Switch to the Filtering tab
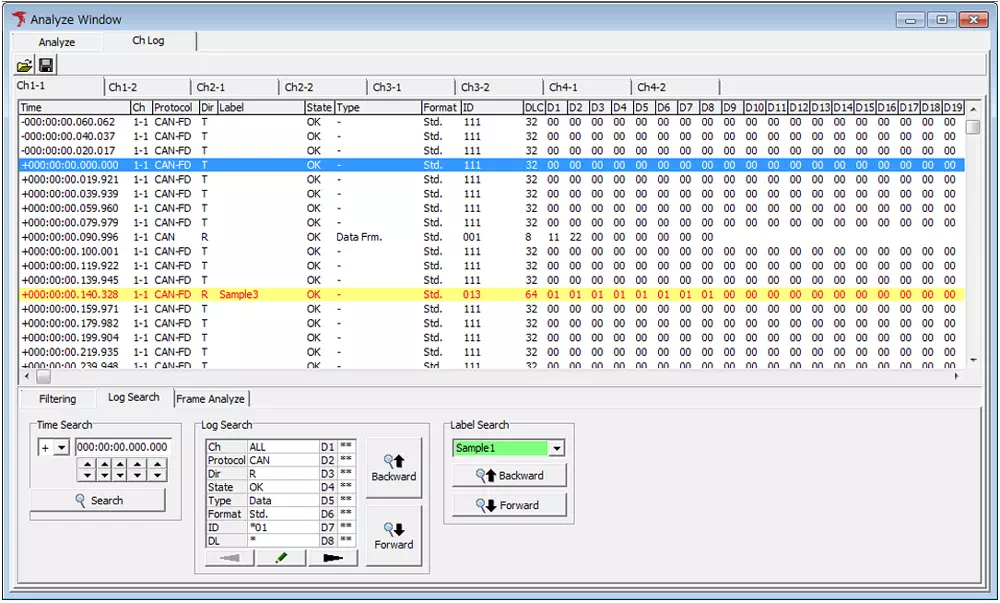1000x603 pixels. point(57,399)
